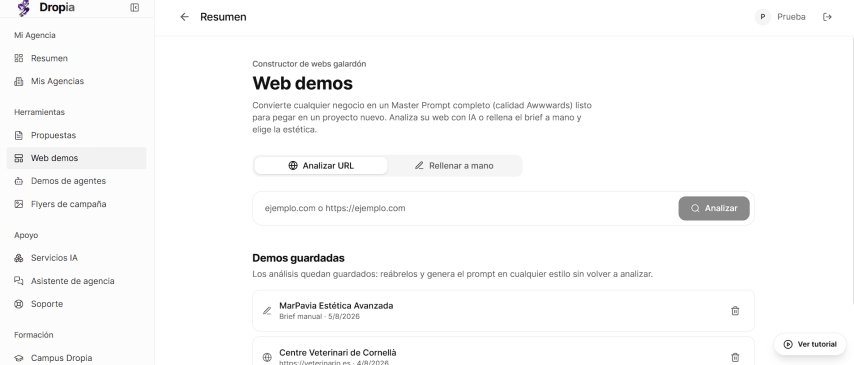Click the play icon in Ver tutorial
Image resolution: width=854 pixels, height=365 pixels.
[x=788, y=344]
